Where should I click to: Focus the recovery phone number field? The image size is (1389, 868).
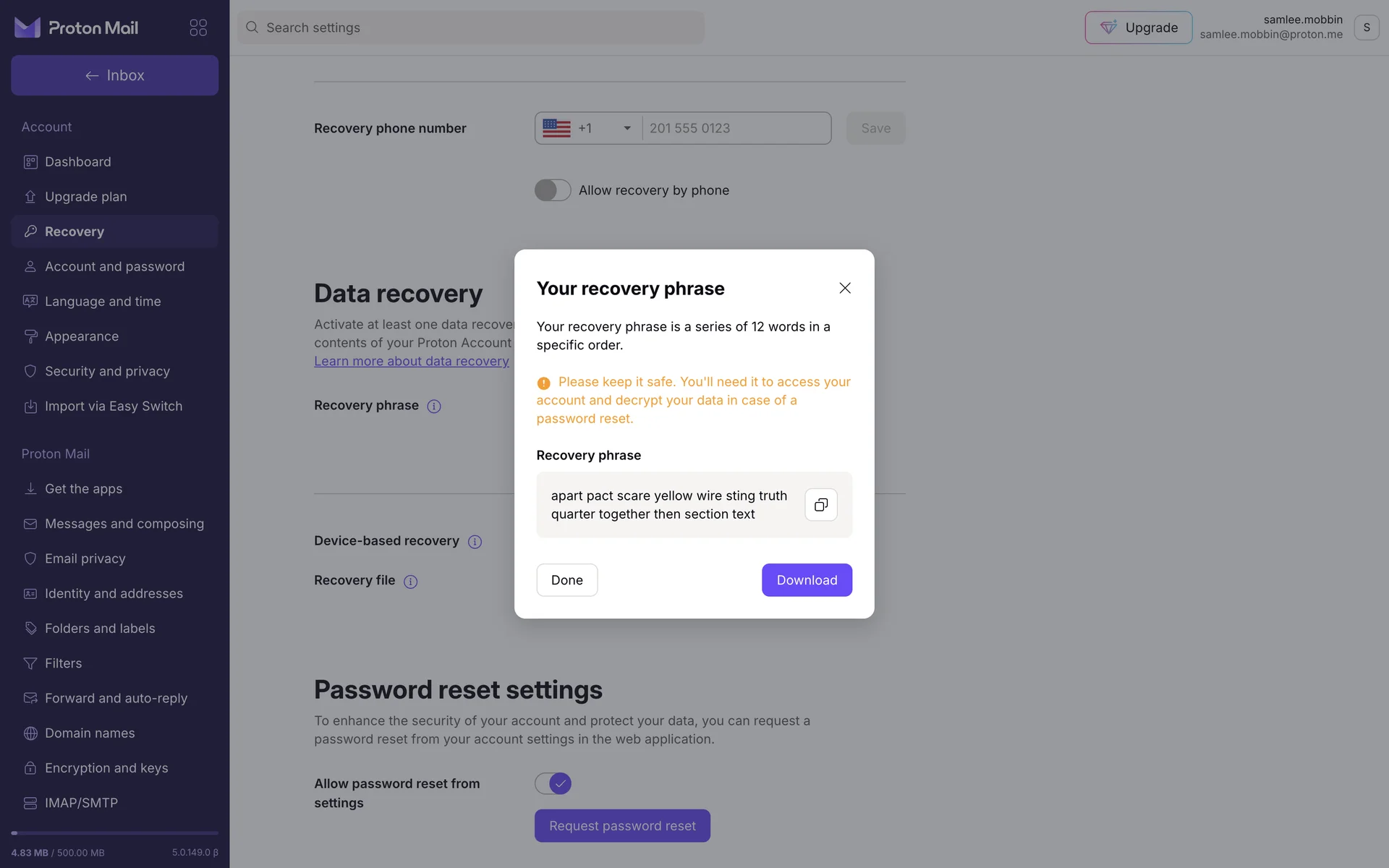click(x=736, y=128)
